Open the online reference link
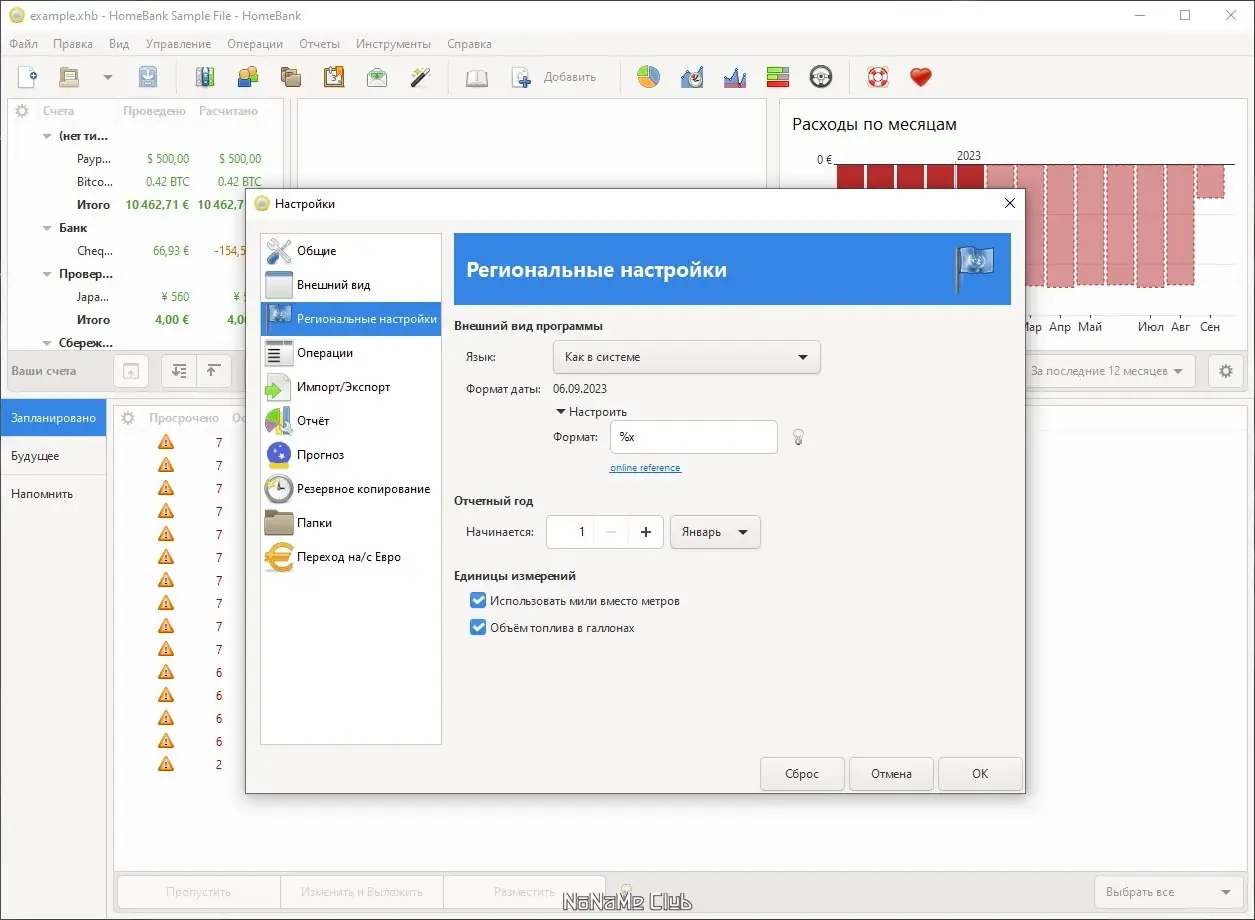This screenshot has width=1255, height=920. click(645, 468)
